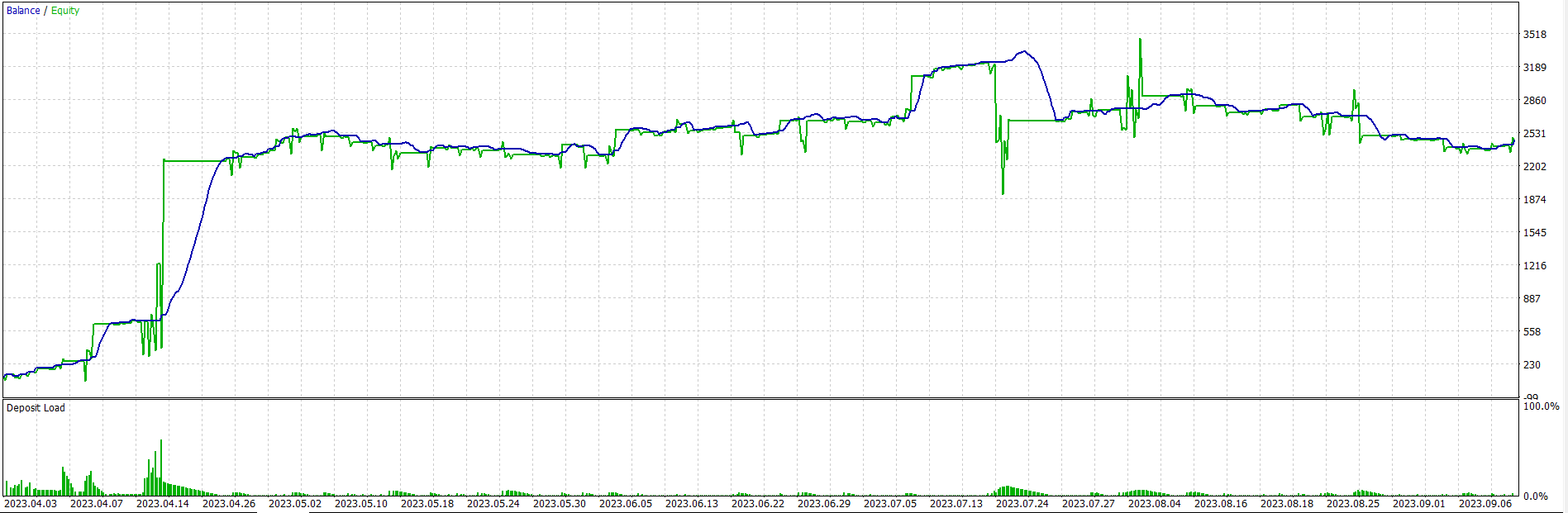Click the 2860 value on the vertical axis
Viewport: 1568px width, 513px height.
[1535, 101]
